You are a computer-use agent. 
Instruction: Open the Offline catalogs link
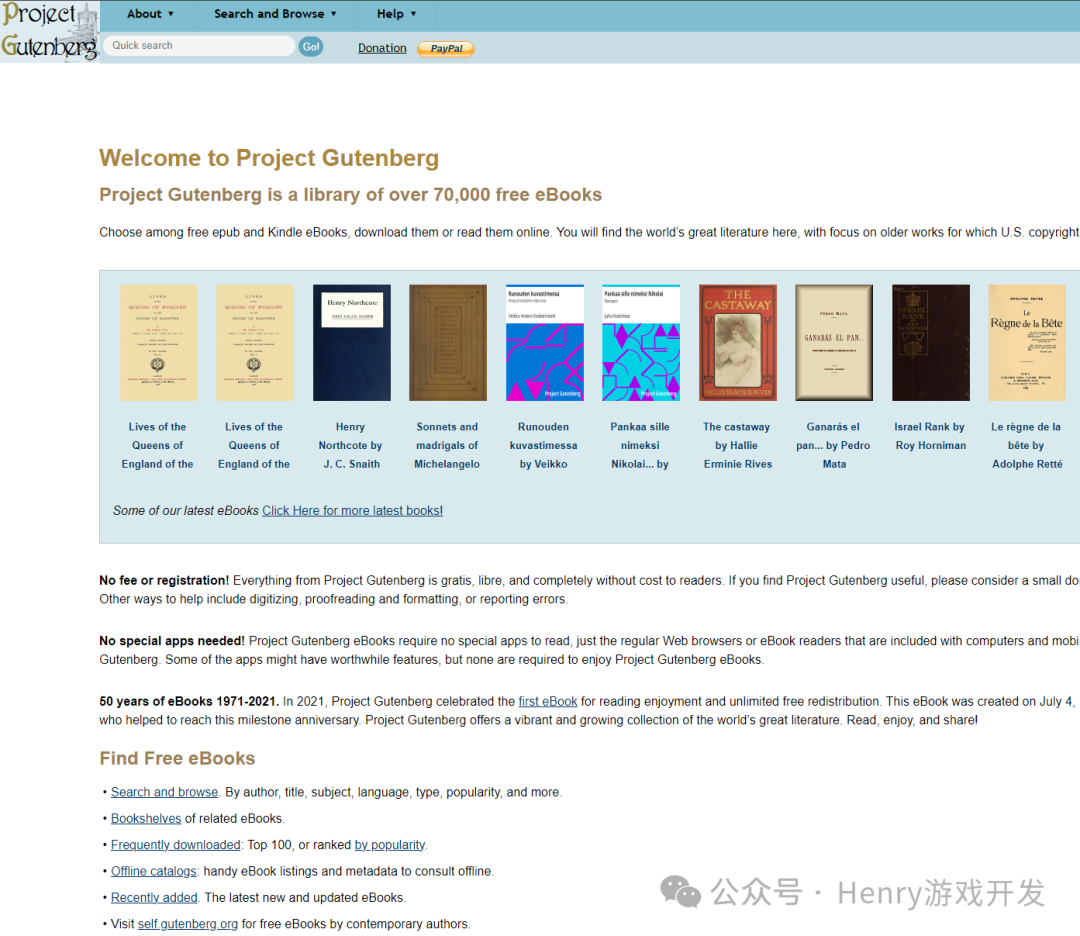pyautogui.click(x=154, y=871)
